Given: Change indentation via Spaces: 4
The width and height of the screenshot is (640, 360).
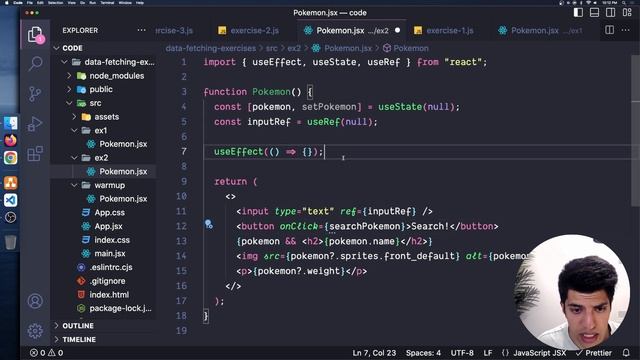Looking at the screenshot, I should coord(423,353).
